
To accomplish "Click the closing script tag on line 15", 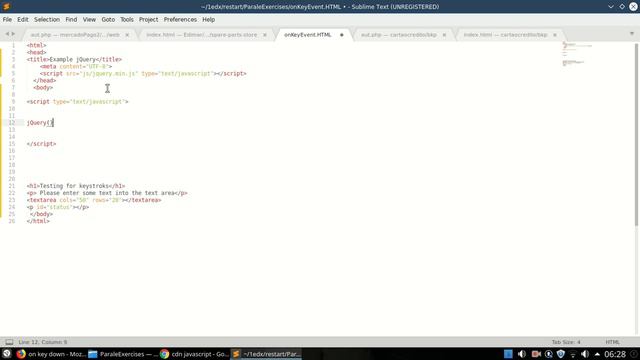I will click(x=41, y=144).
